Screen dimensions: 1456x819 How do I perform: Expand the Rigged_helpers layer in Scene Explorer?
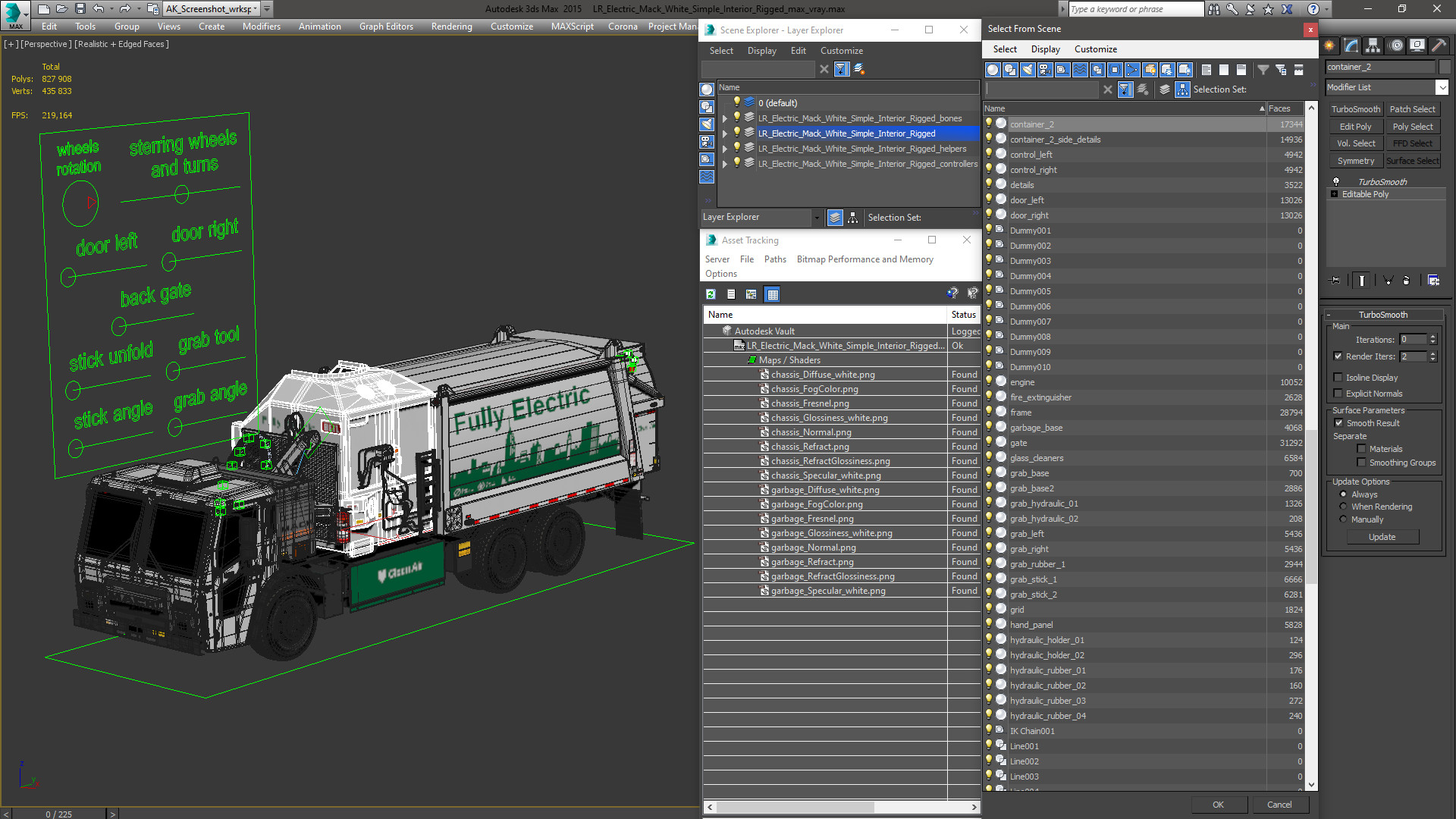click(x=725, y=149)
